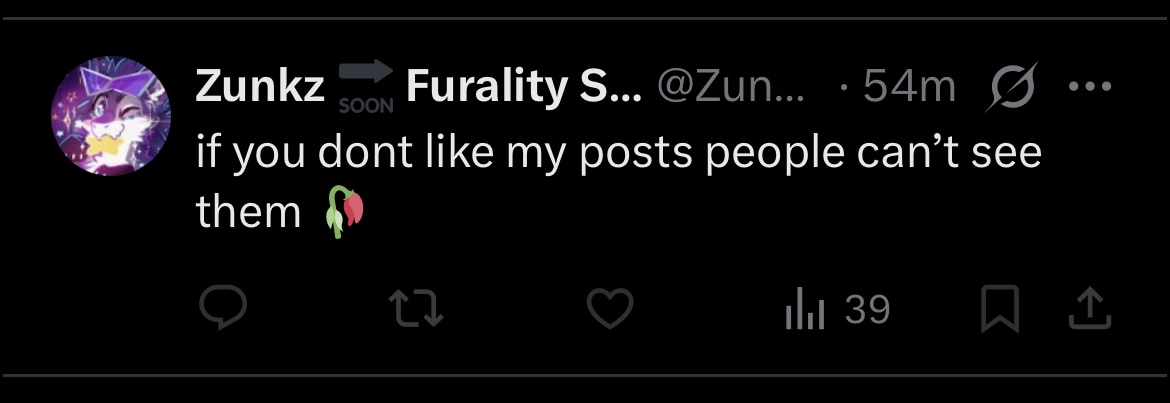Like the post with the heart icon
Viewport: 1170px width, 403px height.
[610, 308]
